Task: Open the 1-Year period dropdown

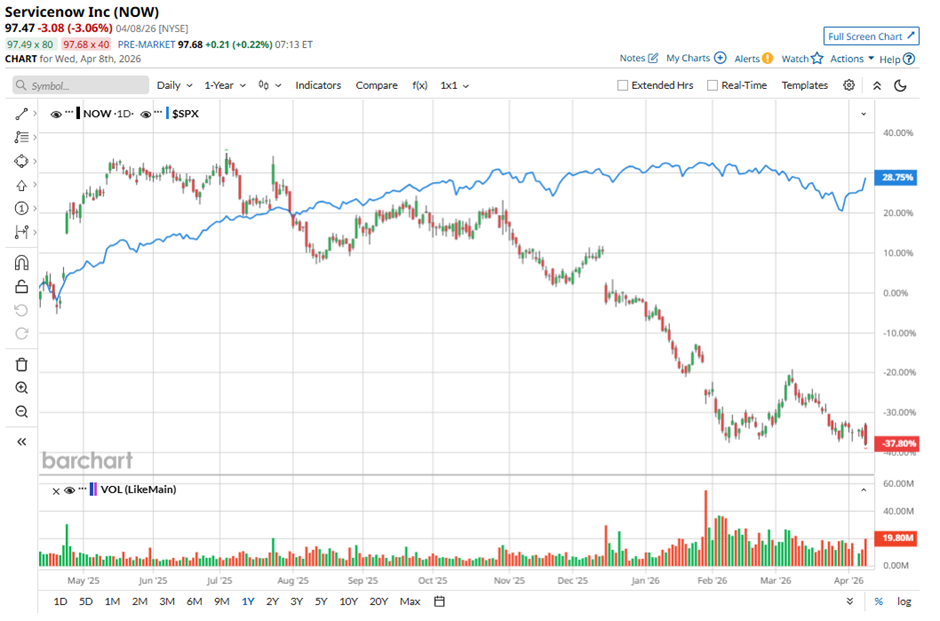Action: 225,86
